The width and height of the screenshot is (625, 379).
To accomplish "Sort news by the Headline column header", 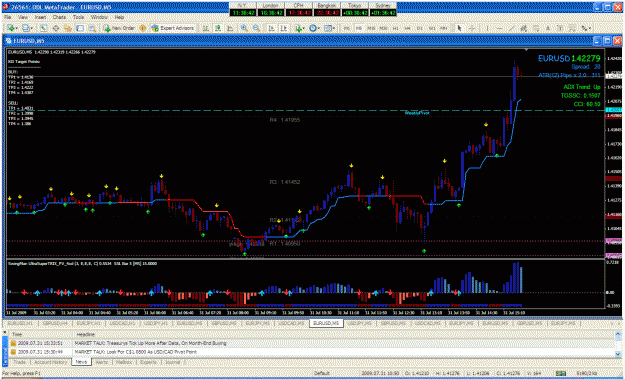I will [343, 334].
